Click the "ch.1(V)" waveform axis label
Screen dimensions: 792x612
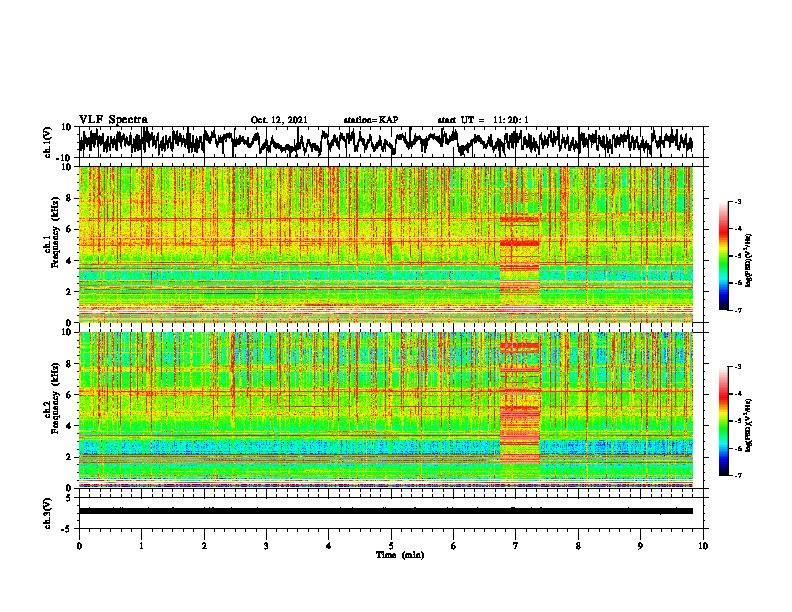[x=48, y=142]
